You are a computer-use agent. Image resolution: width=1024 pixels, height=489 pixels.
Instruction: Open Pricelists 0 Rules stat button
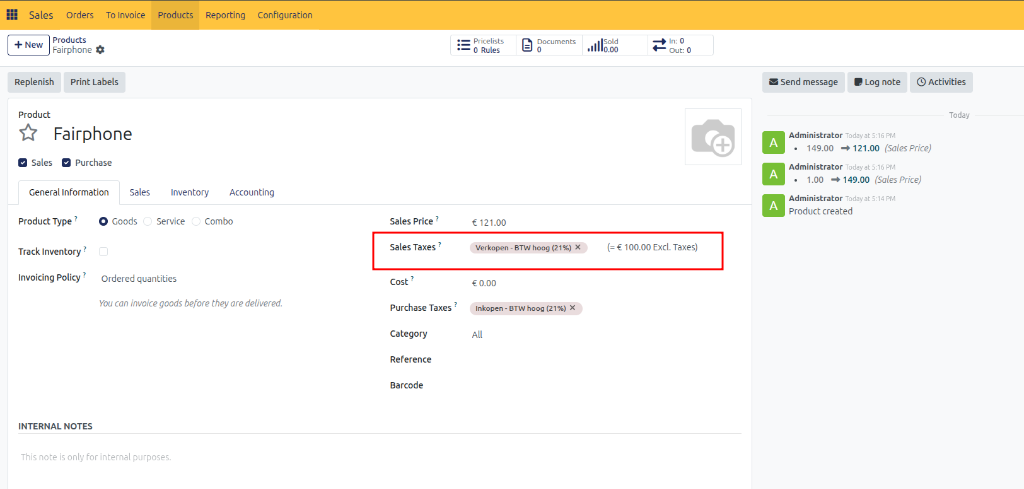tap(483, 45)
